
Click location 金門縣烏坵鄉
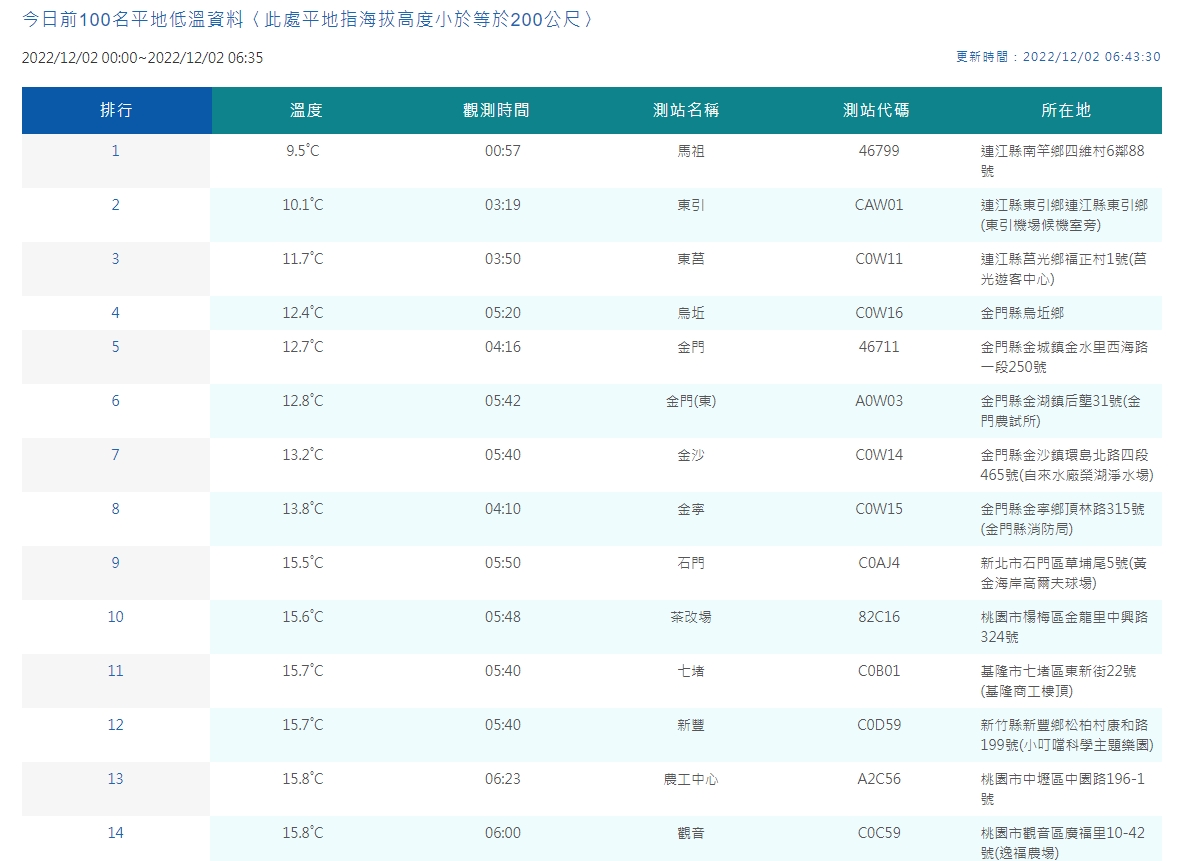tap(1022, 313)
